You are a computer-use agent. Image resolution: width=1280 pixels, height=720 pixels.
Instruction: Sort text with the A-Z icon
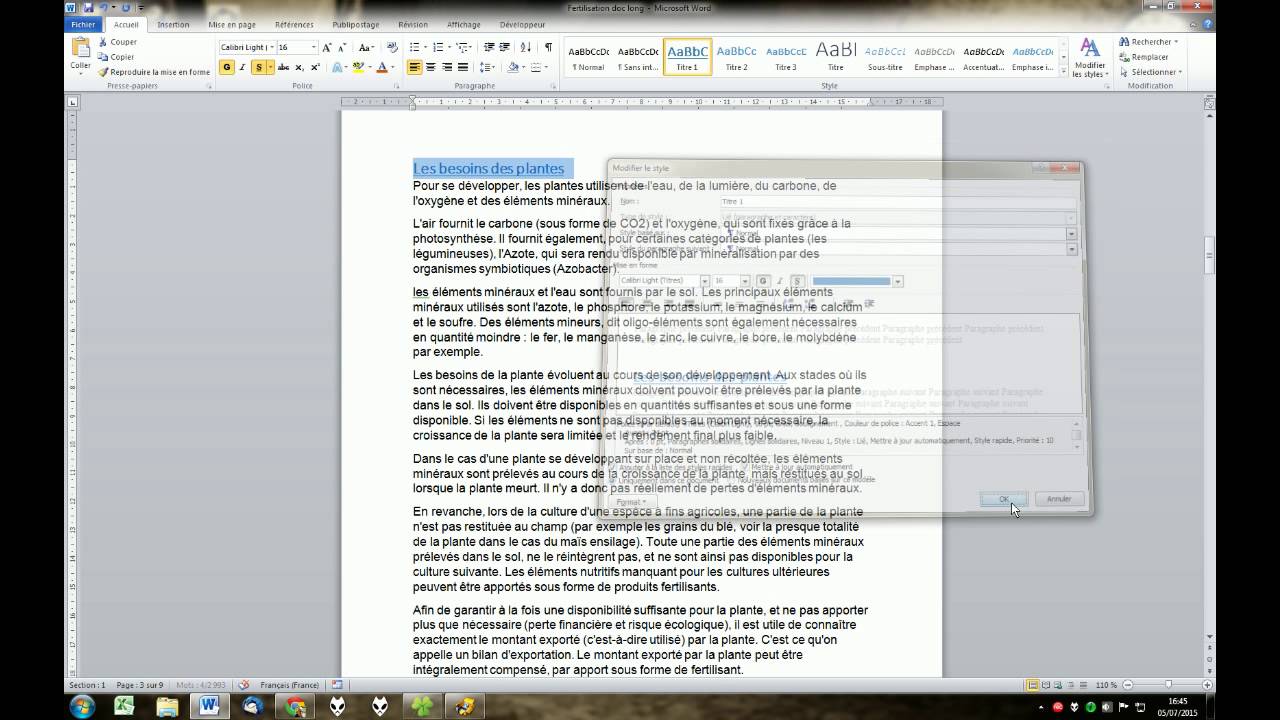(526, 47)
